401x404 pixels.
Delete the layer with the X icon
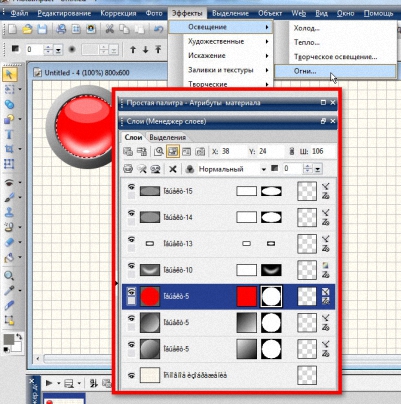172,169
